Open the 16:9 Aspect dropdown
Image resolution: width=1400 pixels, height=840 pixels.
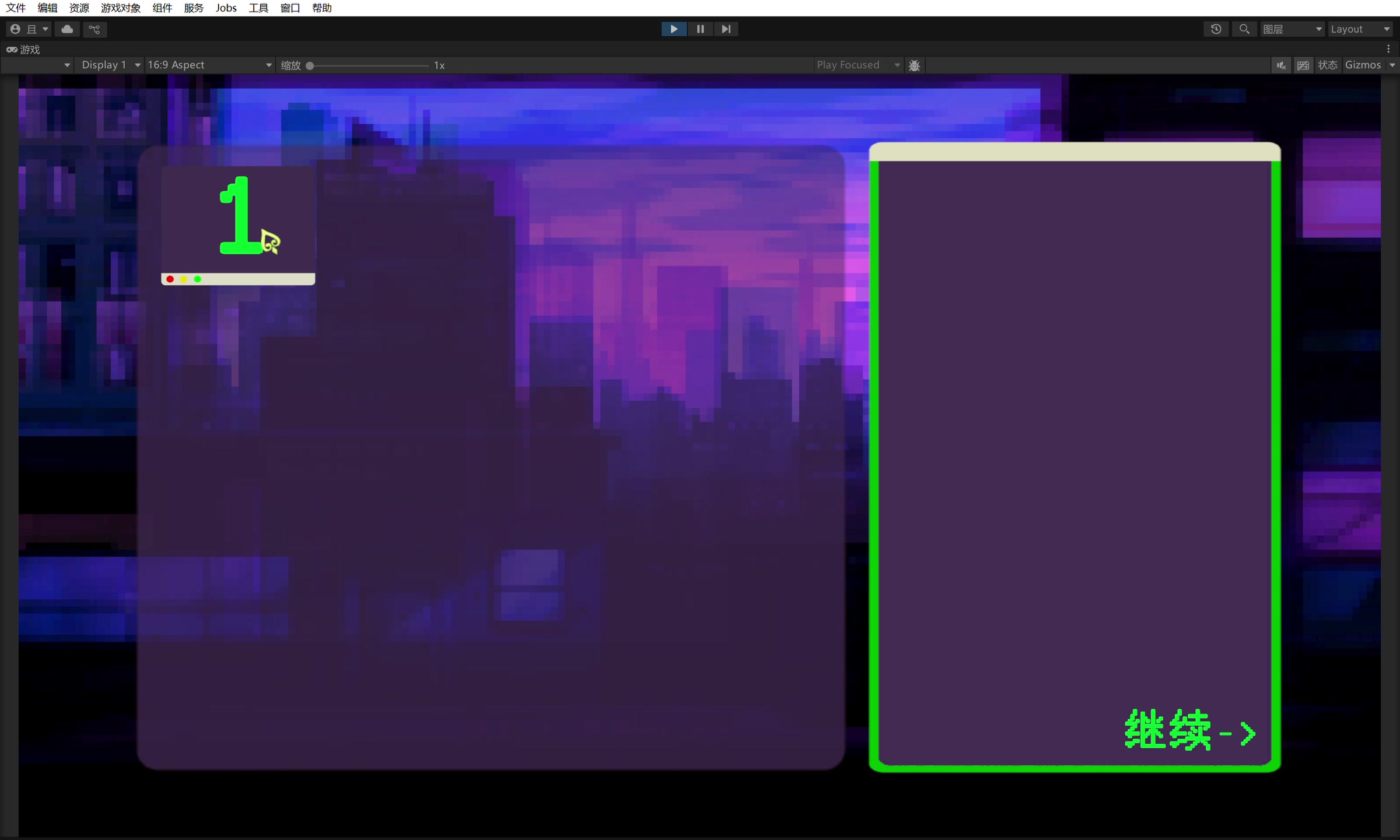[x=209, y=65]
